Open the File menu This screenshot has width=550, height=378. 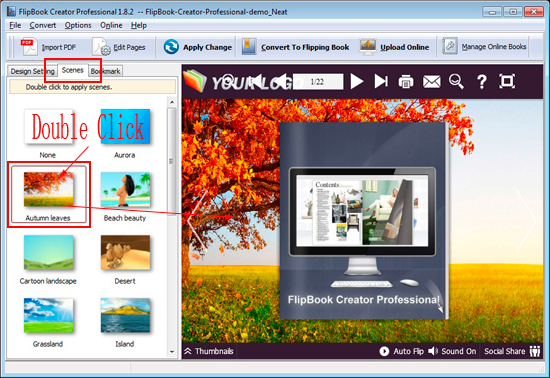(x=15, y=25)
